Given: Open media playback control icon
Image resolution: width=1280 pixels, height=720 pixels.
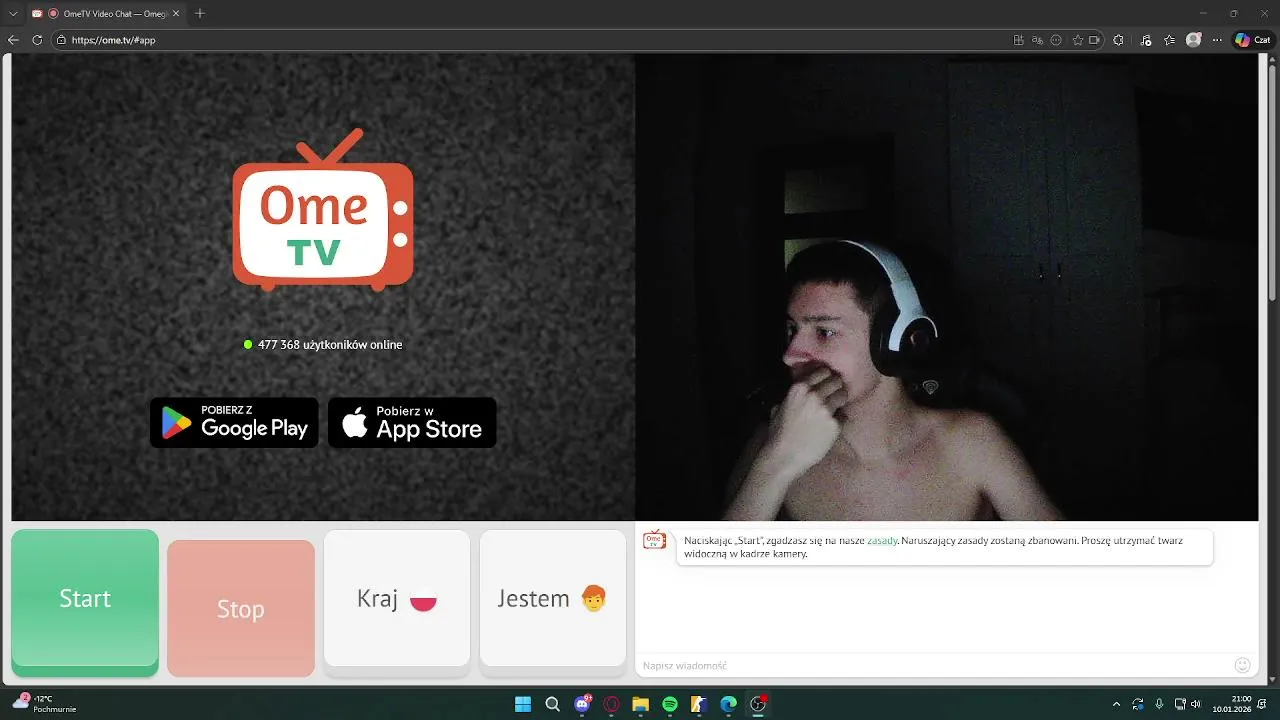Looking at the screenshot, I should (x=1145, y=40).
